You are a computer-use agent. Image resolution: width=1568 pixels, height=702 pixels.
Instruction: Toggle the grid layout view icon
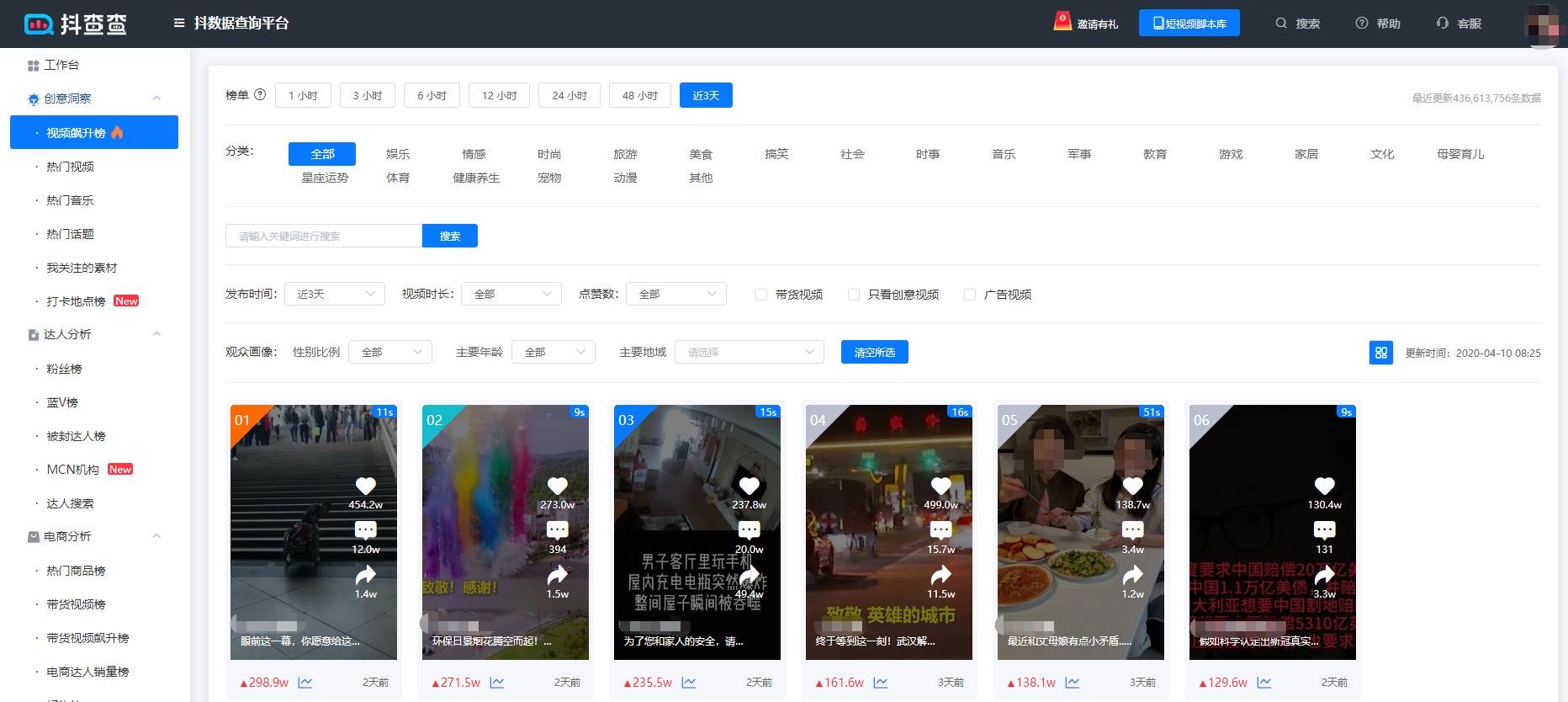[1381, 353]
